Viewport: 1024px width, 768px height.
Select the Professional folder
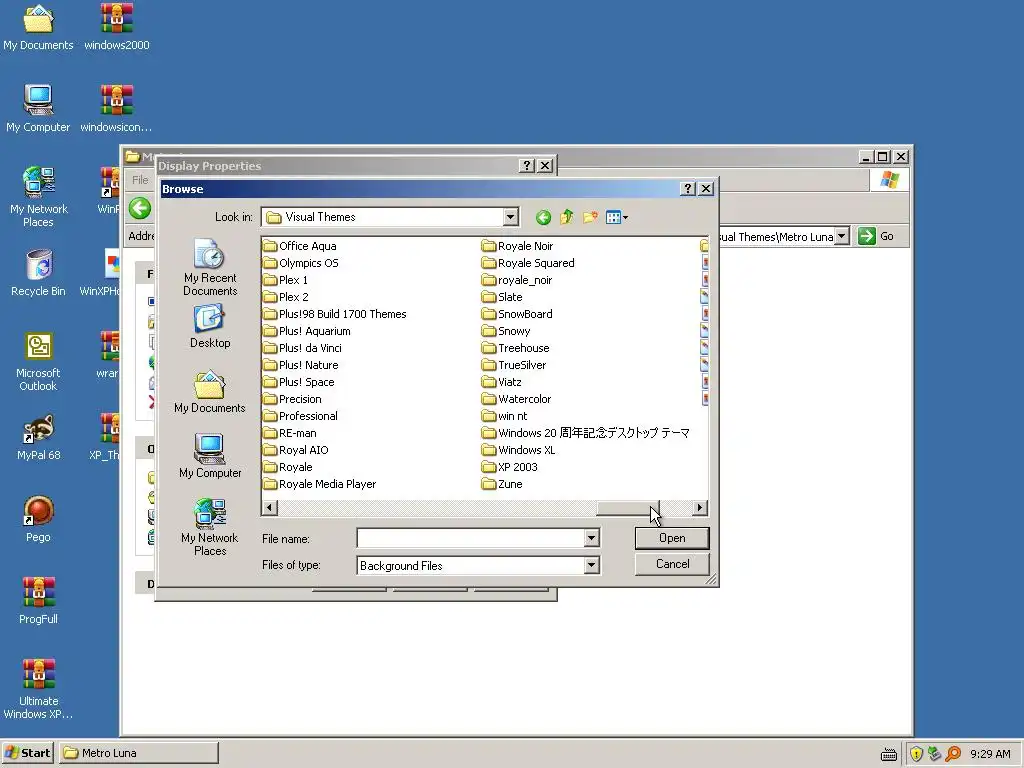(x=300, y=416)
